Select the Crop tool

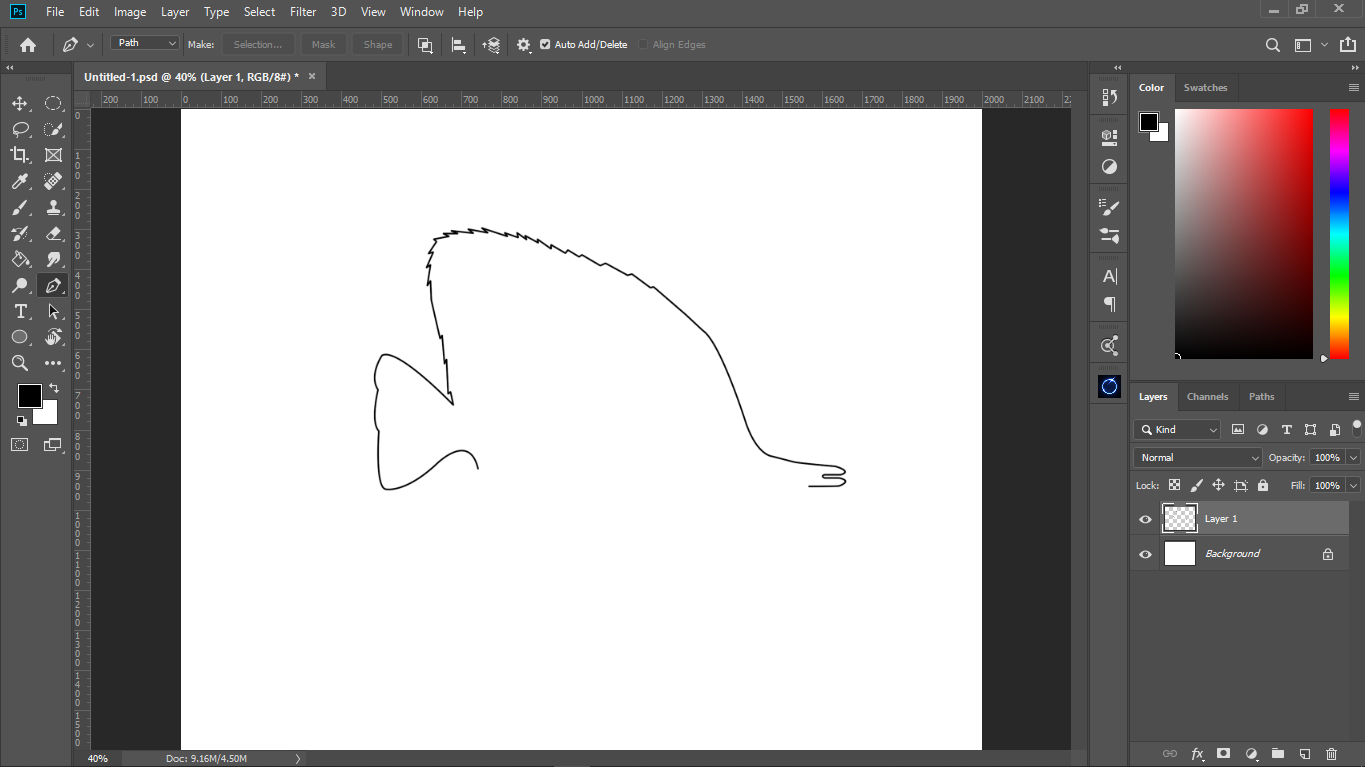[19, 155]
